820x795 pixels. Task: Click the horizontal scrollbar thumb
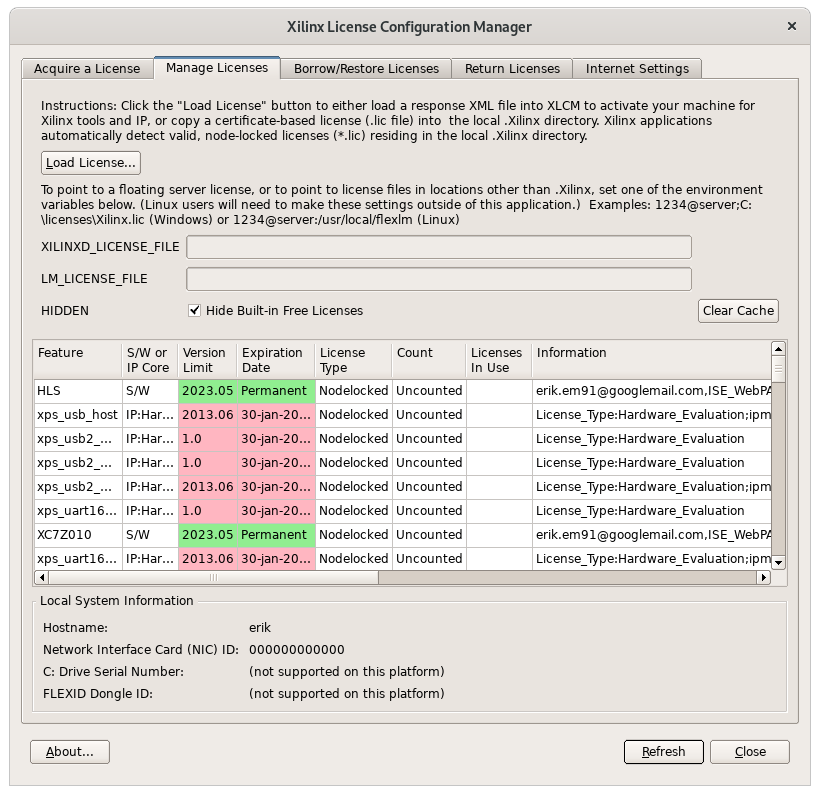(213, 577)
